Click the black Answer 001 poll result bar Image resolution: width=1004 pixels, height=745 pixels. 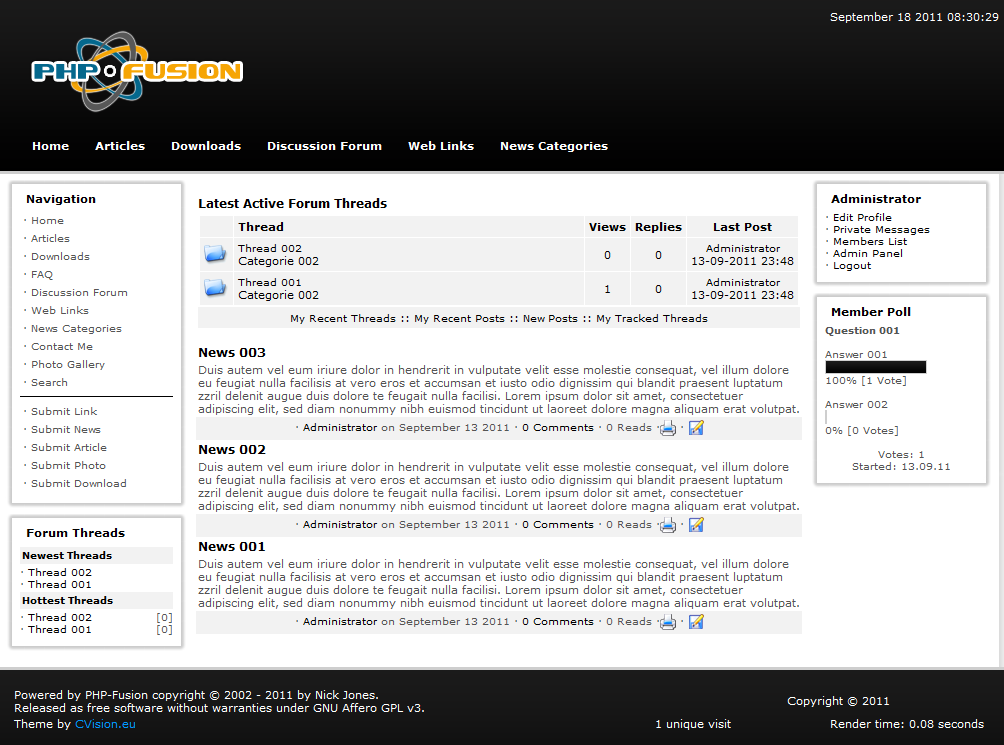pos(875,367)
